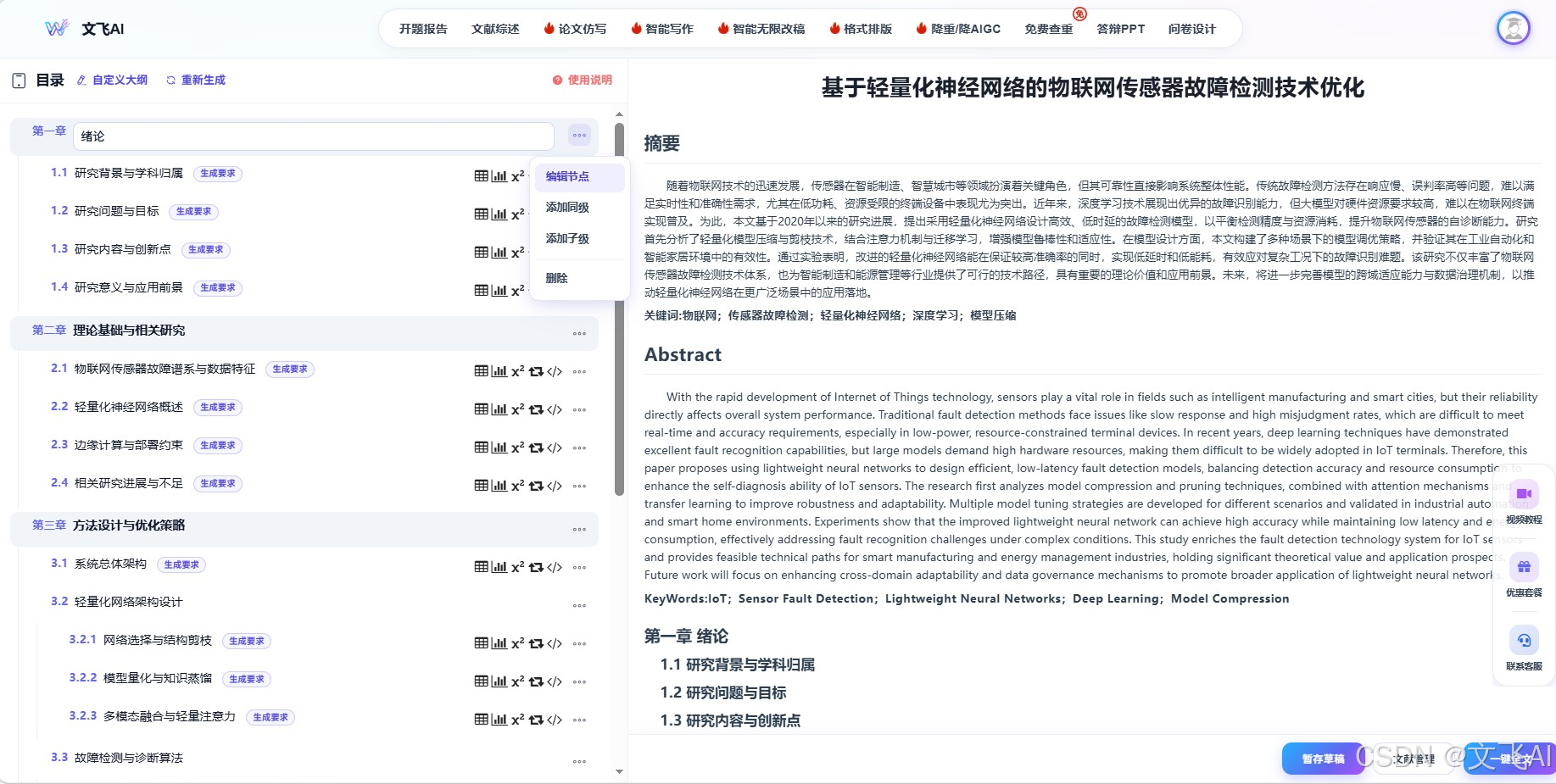Click the outline panel scrollbar thumb
The width and height of the screenshot is (1556, 784).
click(619, 309)
